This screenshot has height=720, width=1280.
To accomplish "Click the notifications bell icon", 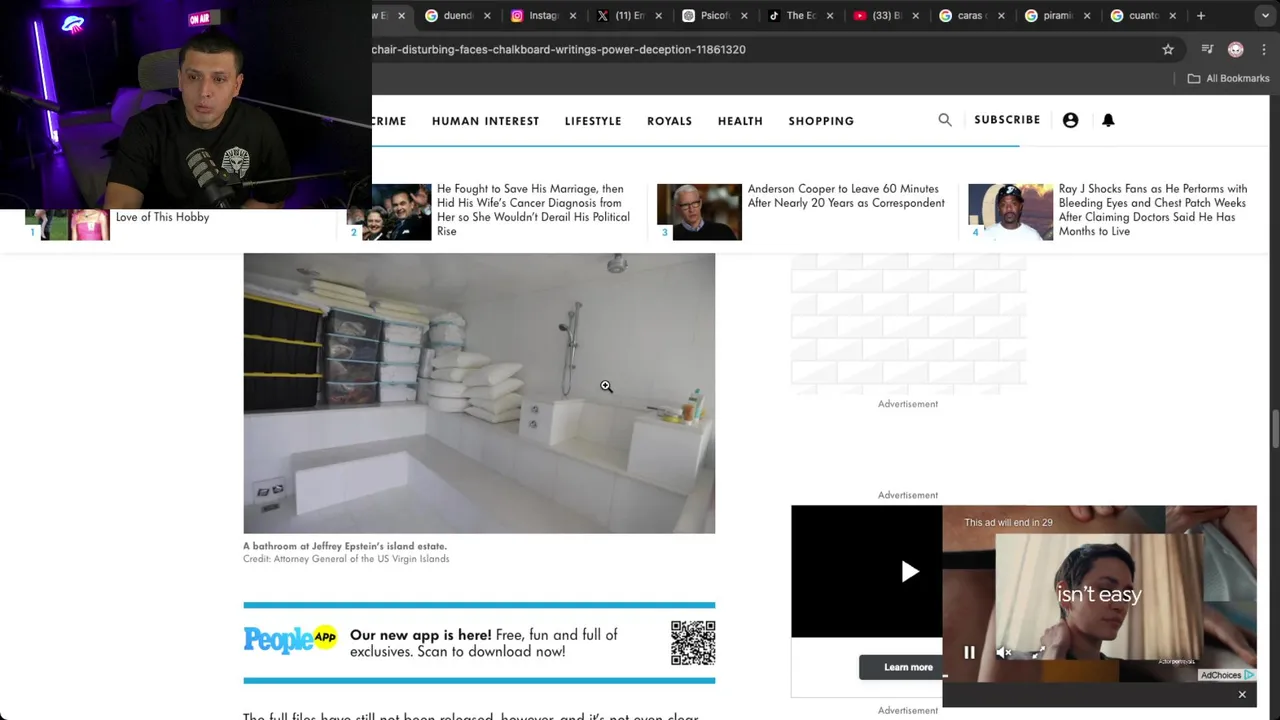I will (1108, 120).
